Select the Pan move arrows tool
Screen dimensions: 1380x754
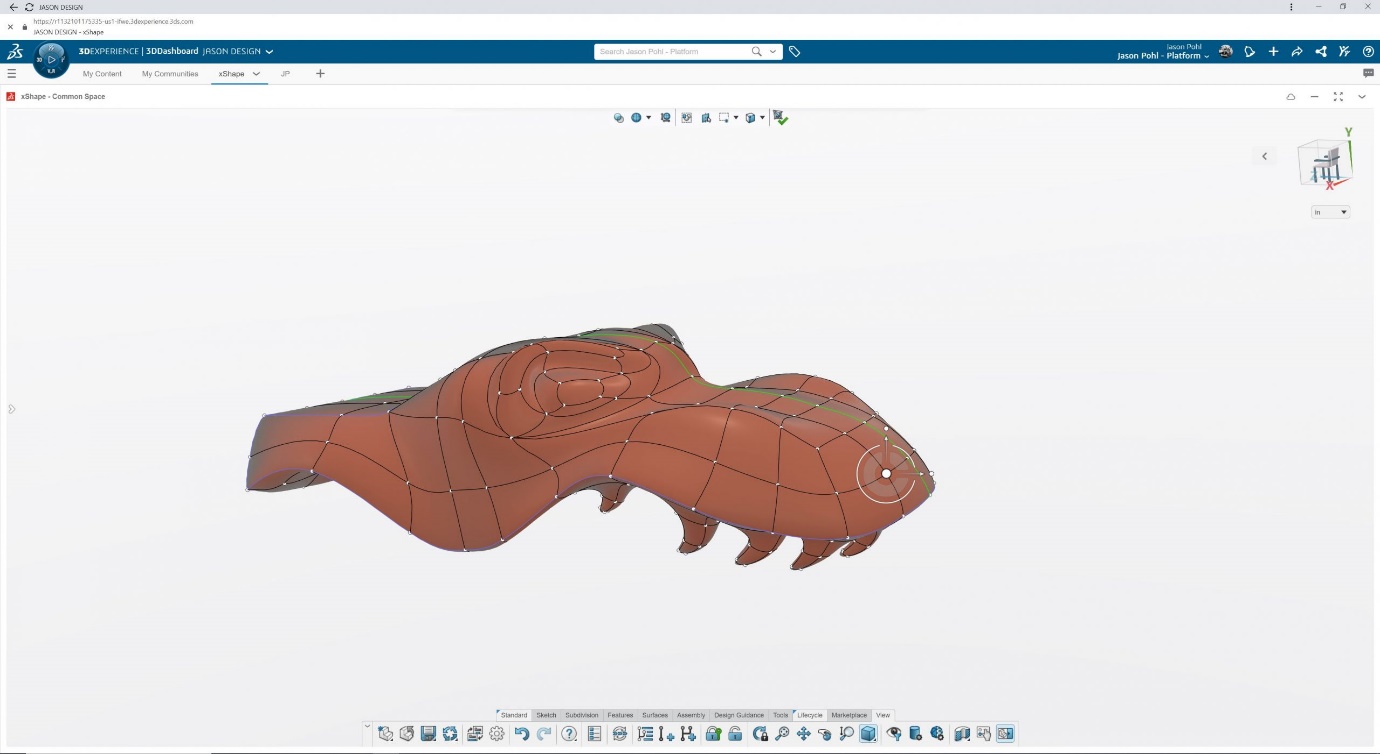tap(803, 734)
